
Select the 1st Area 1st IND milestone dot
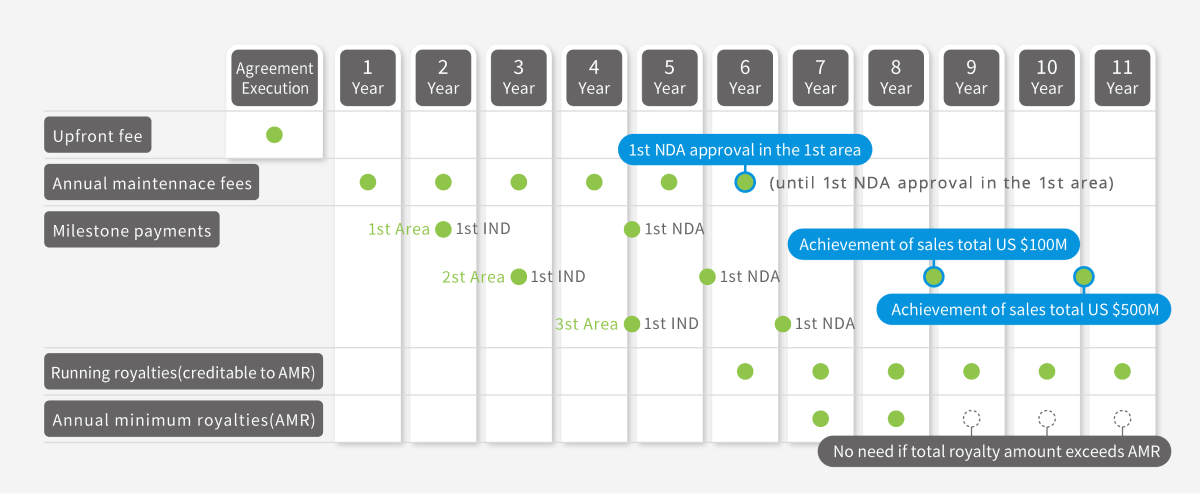click(444, 229)
